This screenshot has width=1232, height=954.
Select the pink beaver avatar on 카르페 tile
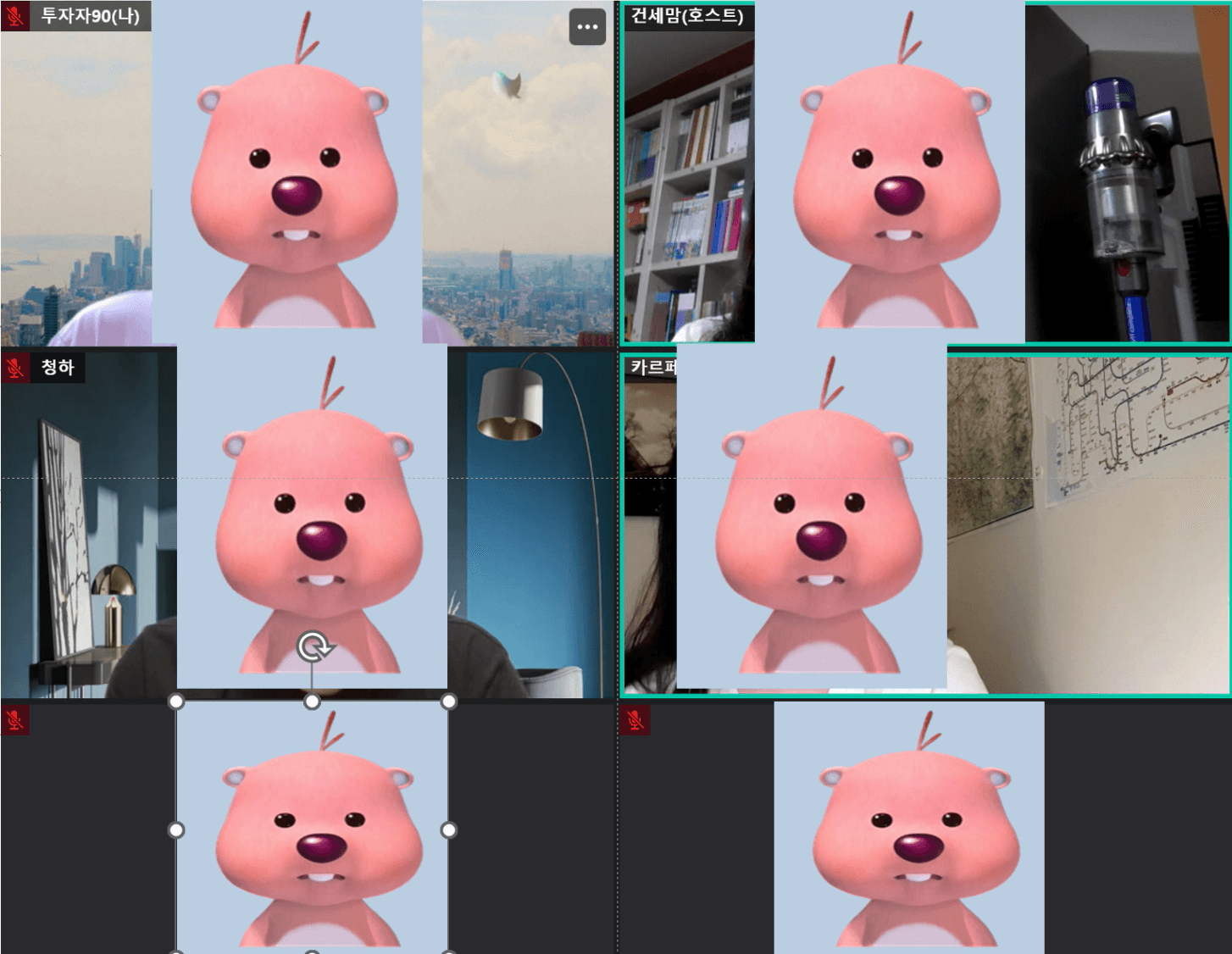(x=812, y=517)
